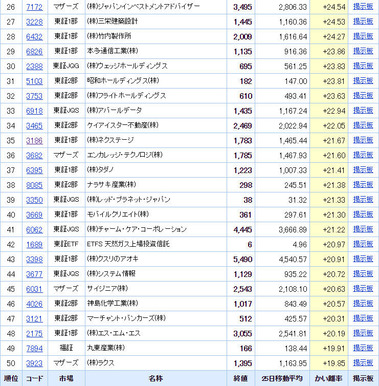
Task: Select company name フライトホールディングス
Action: tap(126, 96)
